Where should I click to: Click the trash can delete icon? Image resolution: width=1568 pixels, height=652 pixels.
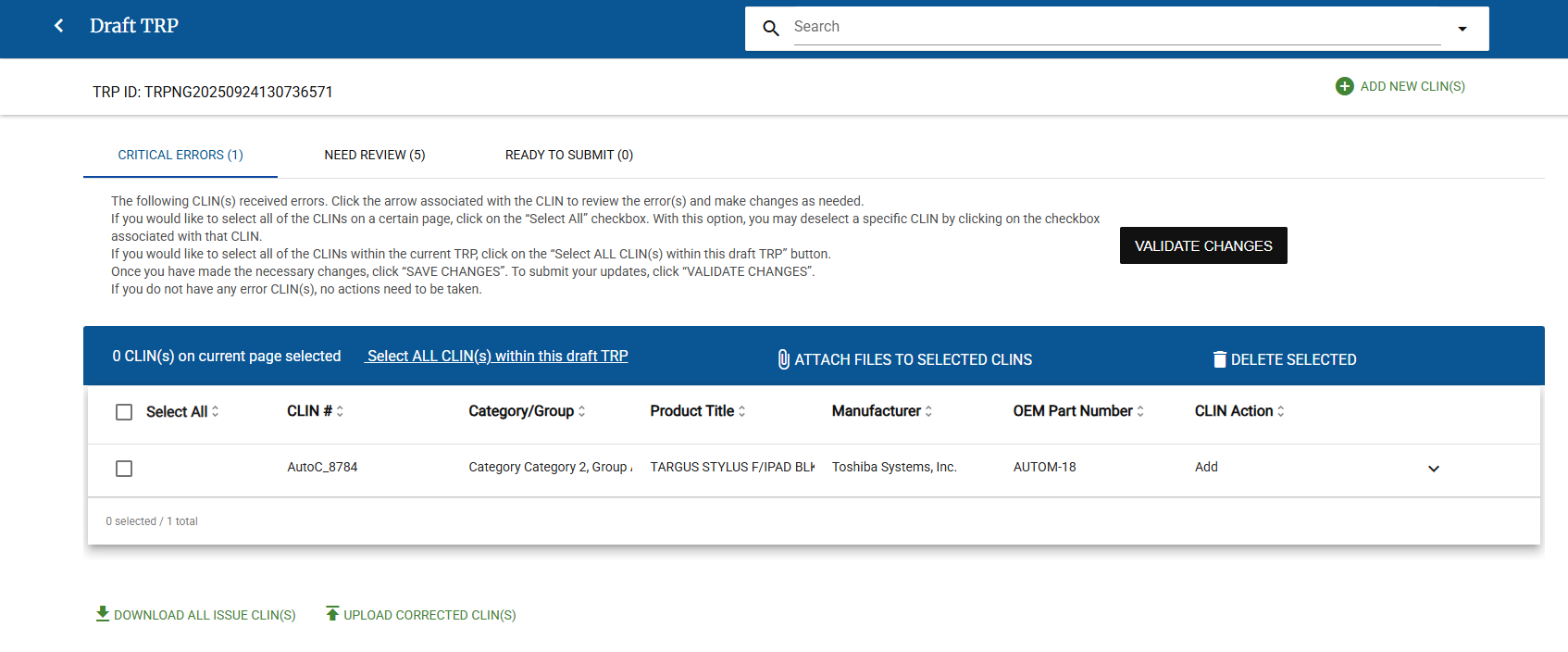[1220, 359]
